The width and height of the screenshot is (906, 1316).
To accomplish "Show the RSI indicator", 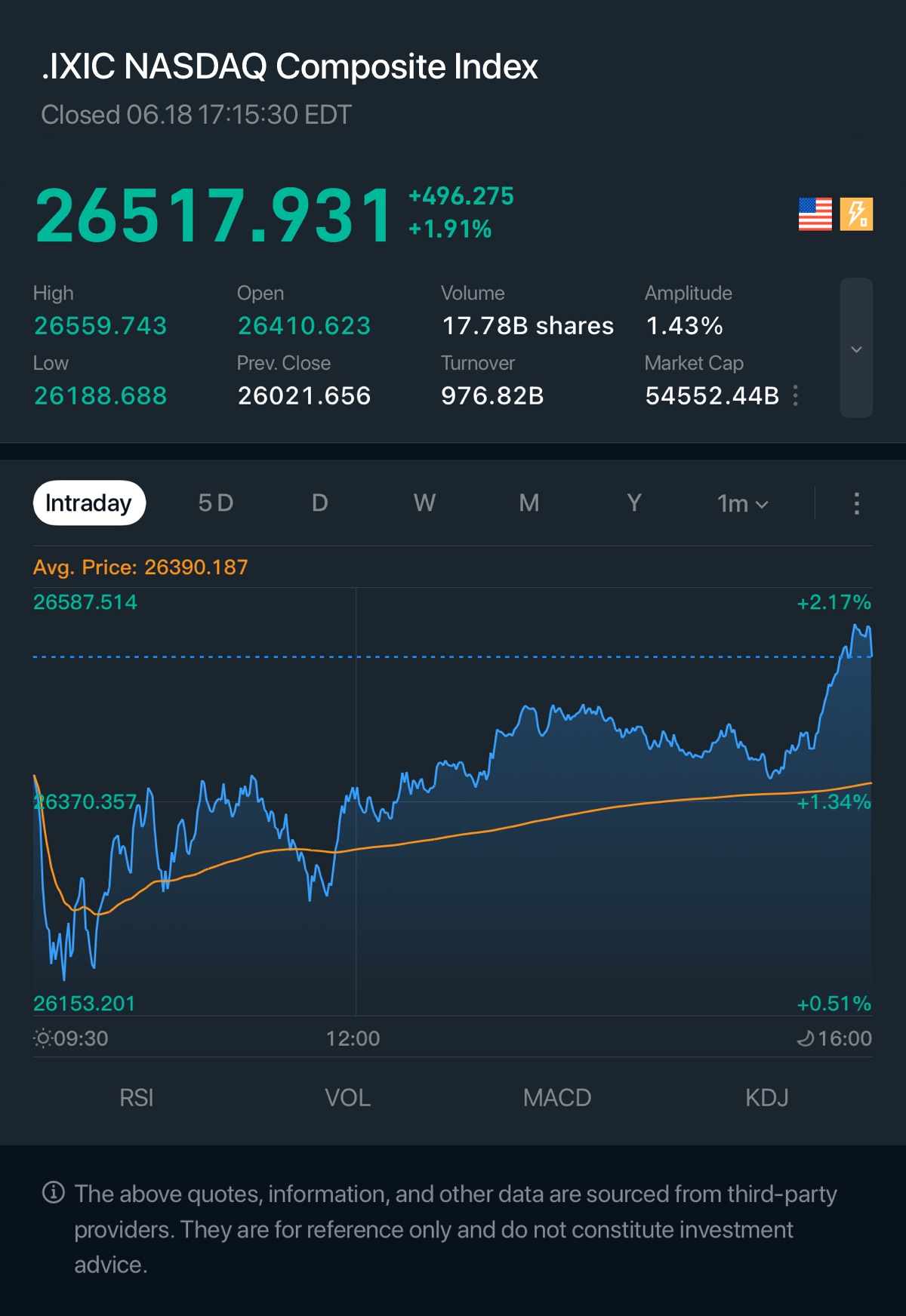I will click(x=137, y=1097).
